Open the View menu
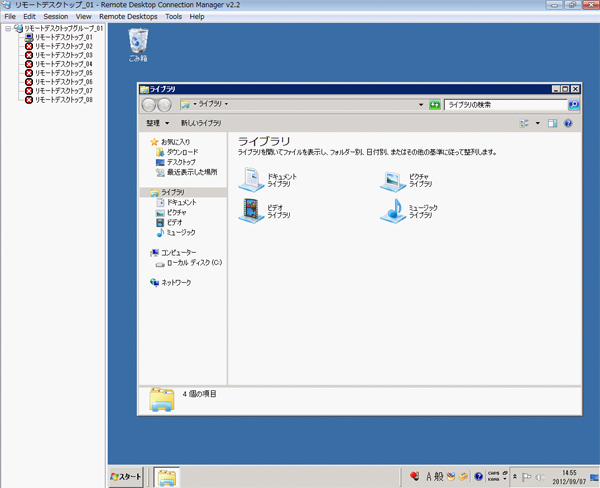The width and height of the screenshot is (600, 488). (83, 16)
